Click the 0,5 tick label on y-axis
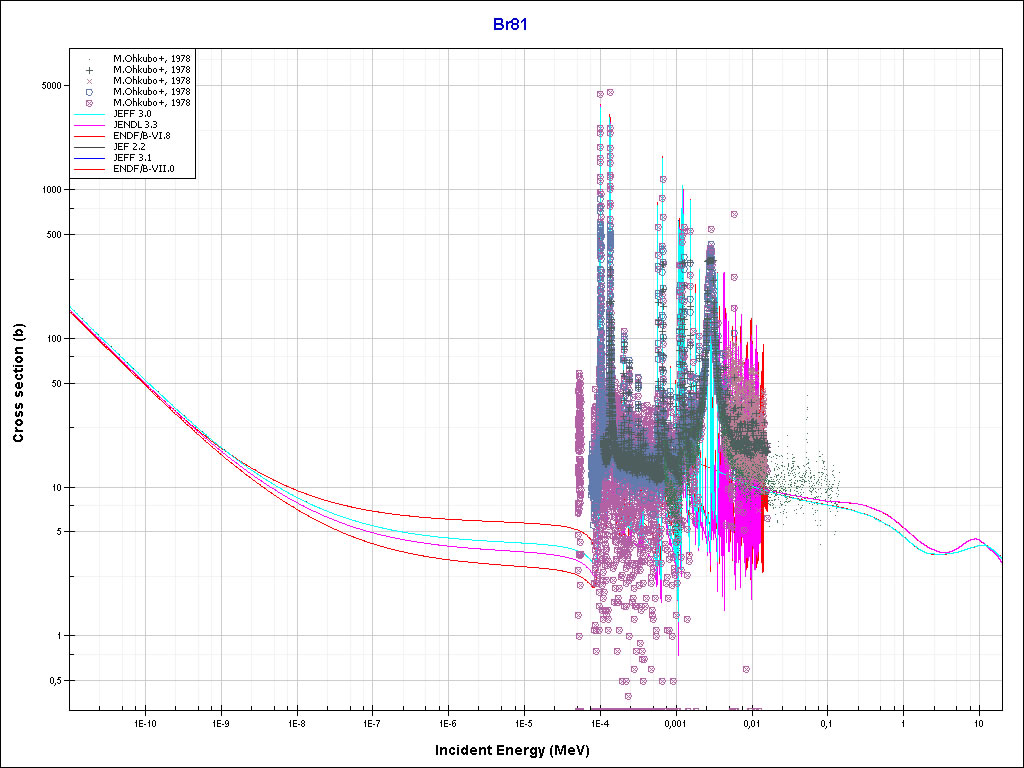Image resolution: width=1024 pixels, height=768 pixels. point(55,681)
